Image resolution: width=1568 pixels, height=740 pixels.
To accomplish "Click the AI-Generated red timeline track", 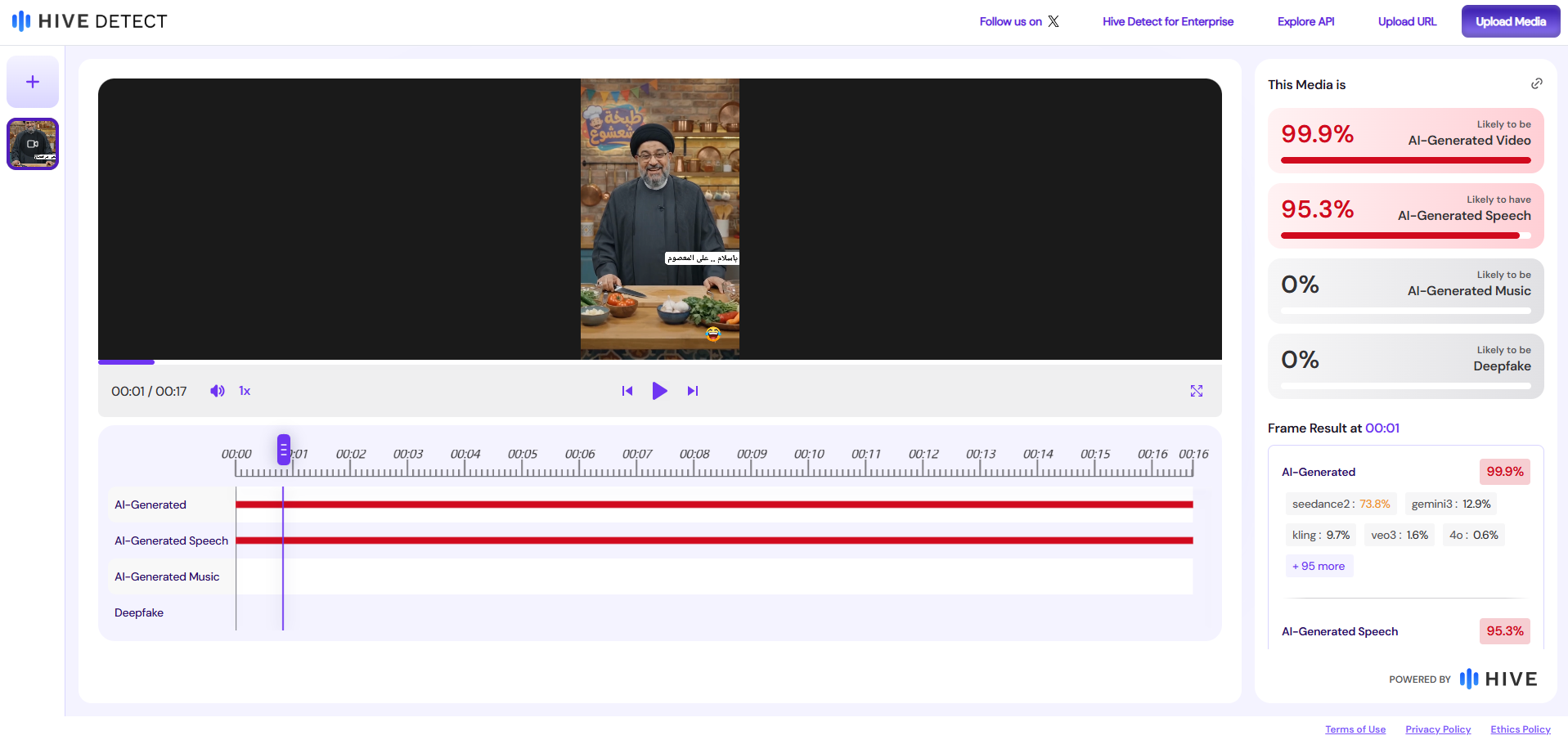I will (x=714, y=505).
